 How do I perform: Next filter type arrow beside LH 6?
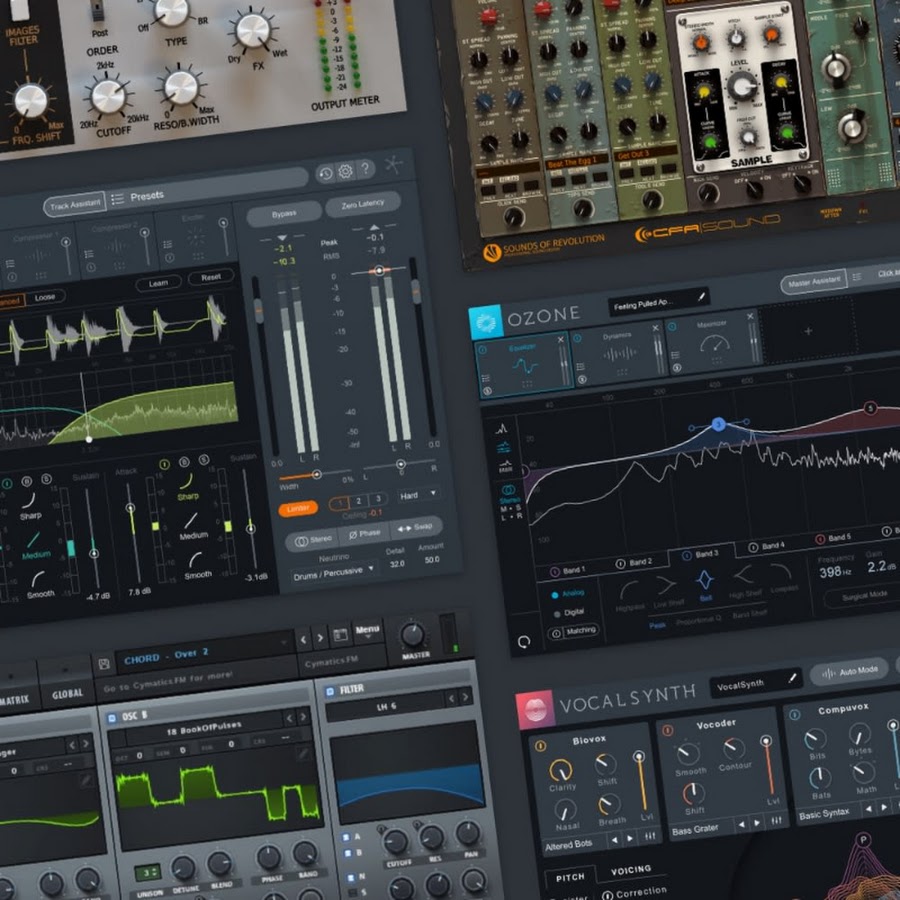[x=465, y=697]
